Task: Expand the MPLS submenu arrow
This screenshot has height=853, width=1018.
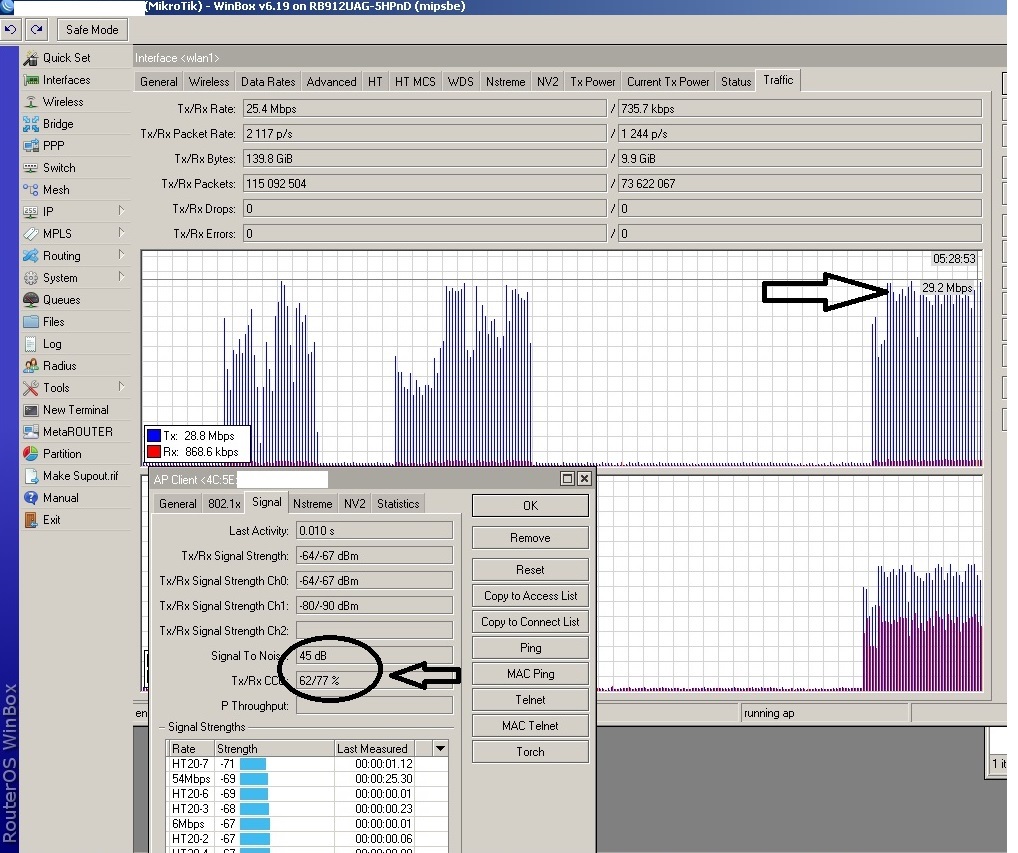Action: pyautogui.click(x=121, y=232)
